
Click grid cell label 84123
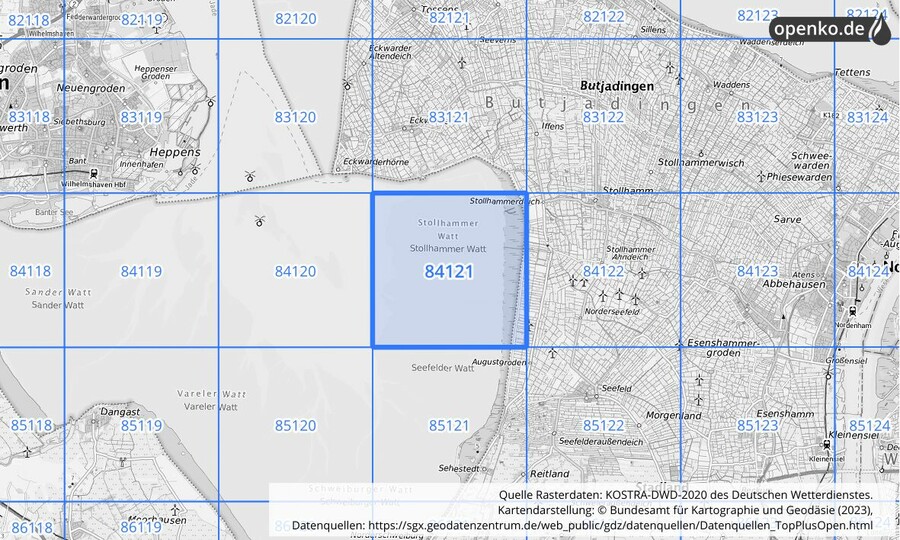click(757, 271)
